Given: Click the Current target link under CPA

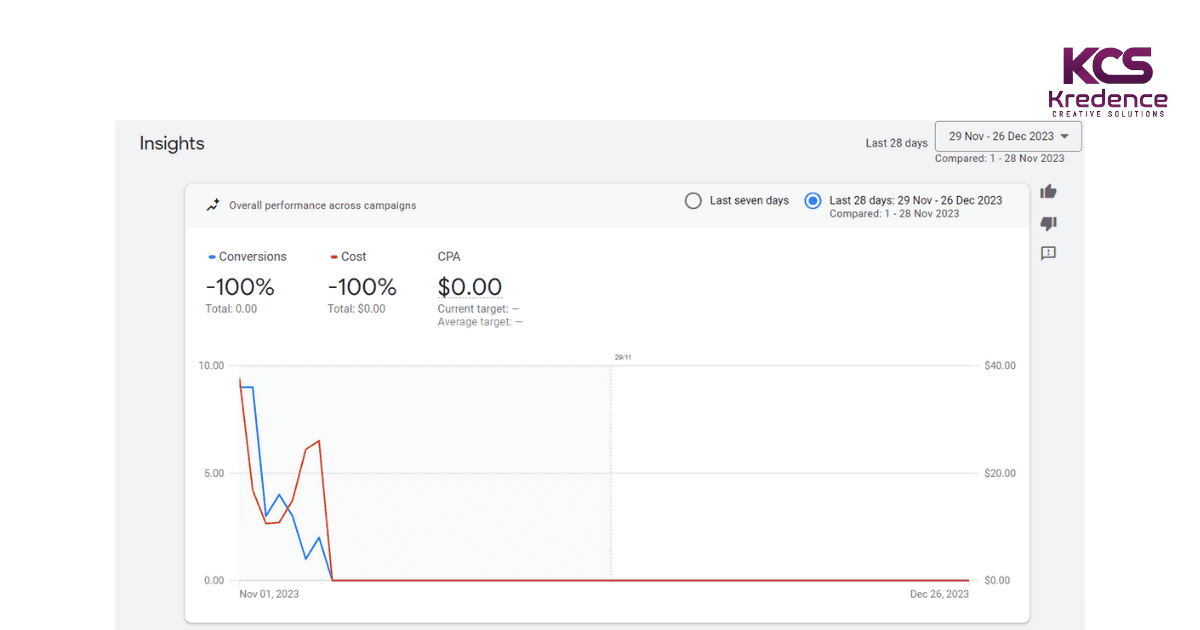Looking at the screenshot, I should click(x=478, y=308).
